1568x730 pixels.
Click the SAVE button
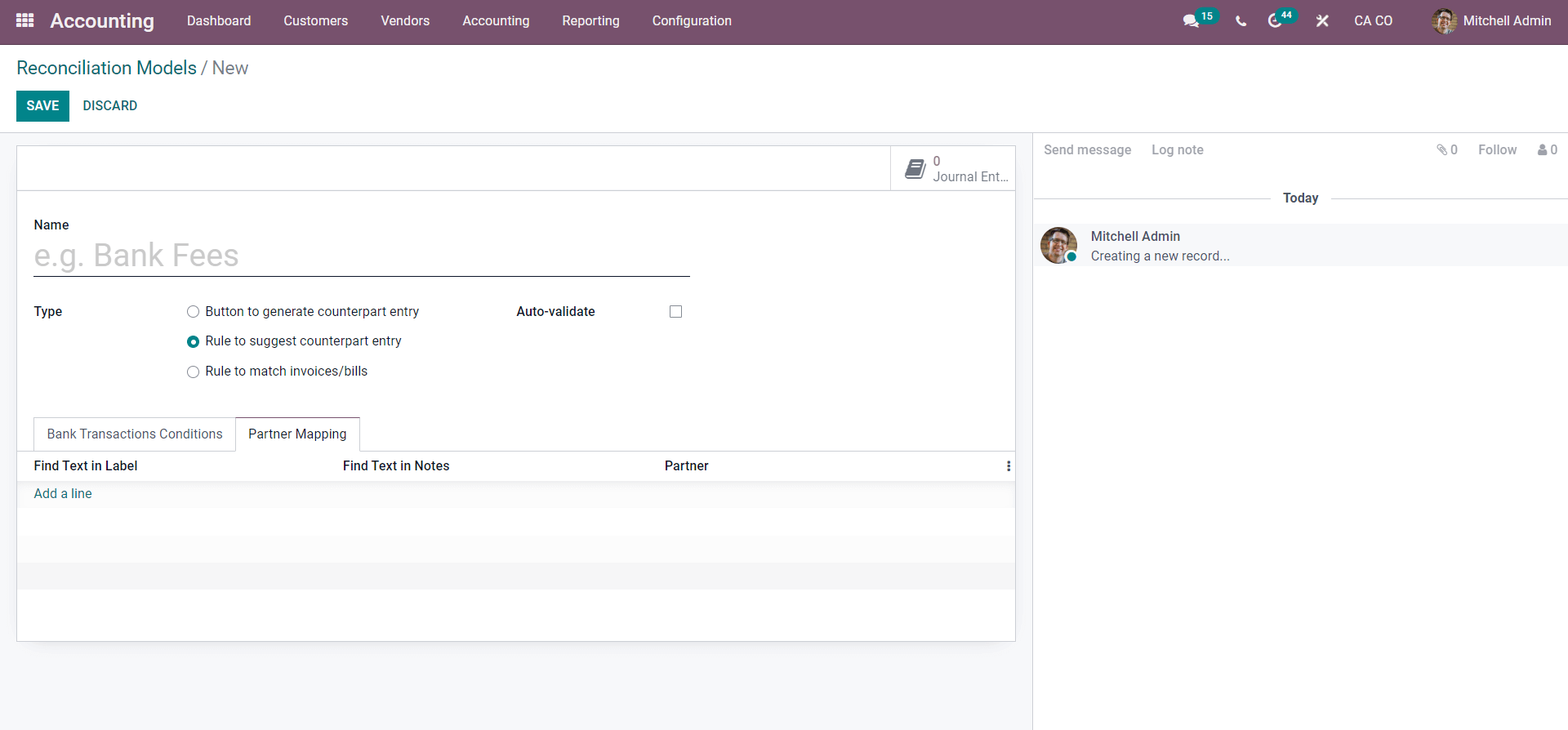click(42, 106)
